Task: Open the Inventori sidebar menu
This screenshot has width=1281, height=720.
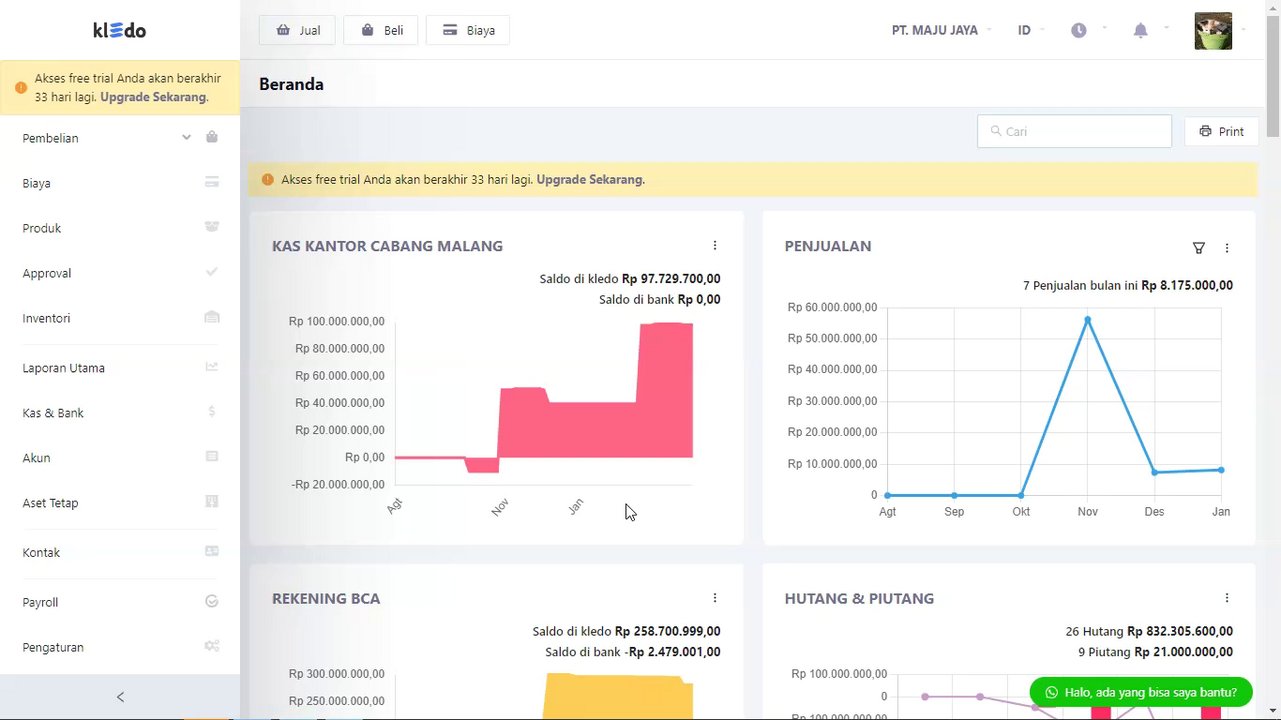Action: 46,318
